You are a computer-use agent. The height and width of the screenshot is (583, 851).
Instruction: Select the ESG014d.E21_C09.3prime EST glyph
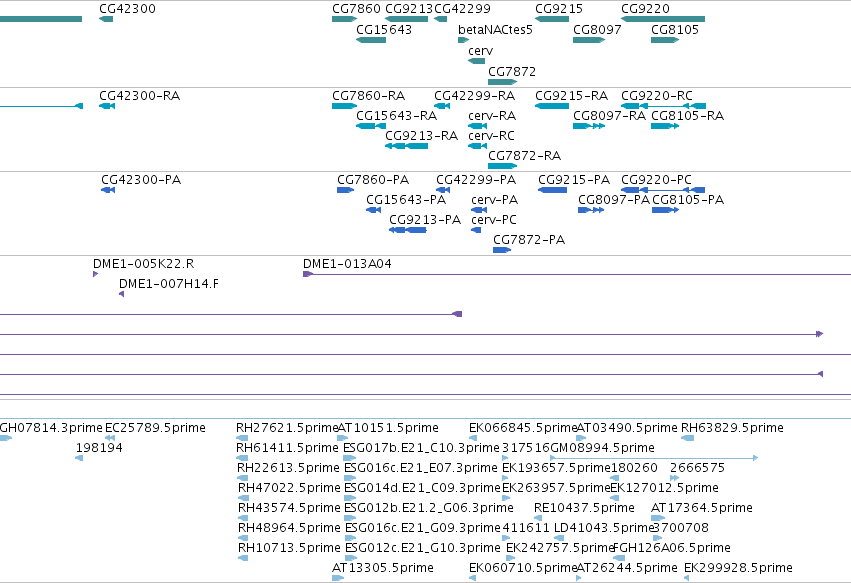350,498
